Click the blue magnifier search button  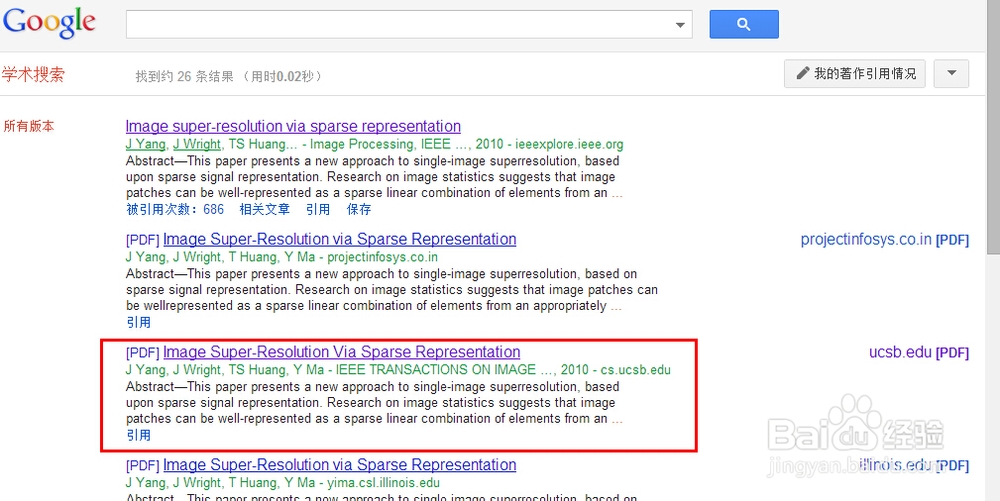click(743, 24)
